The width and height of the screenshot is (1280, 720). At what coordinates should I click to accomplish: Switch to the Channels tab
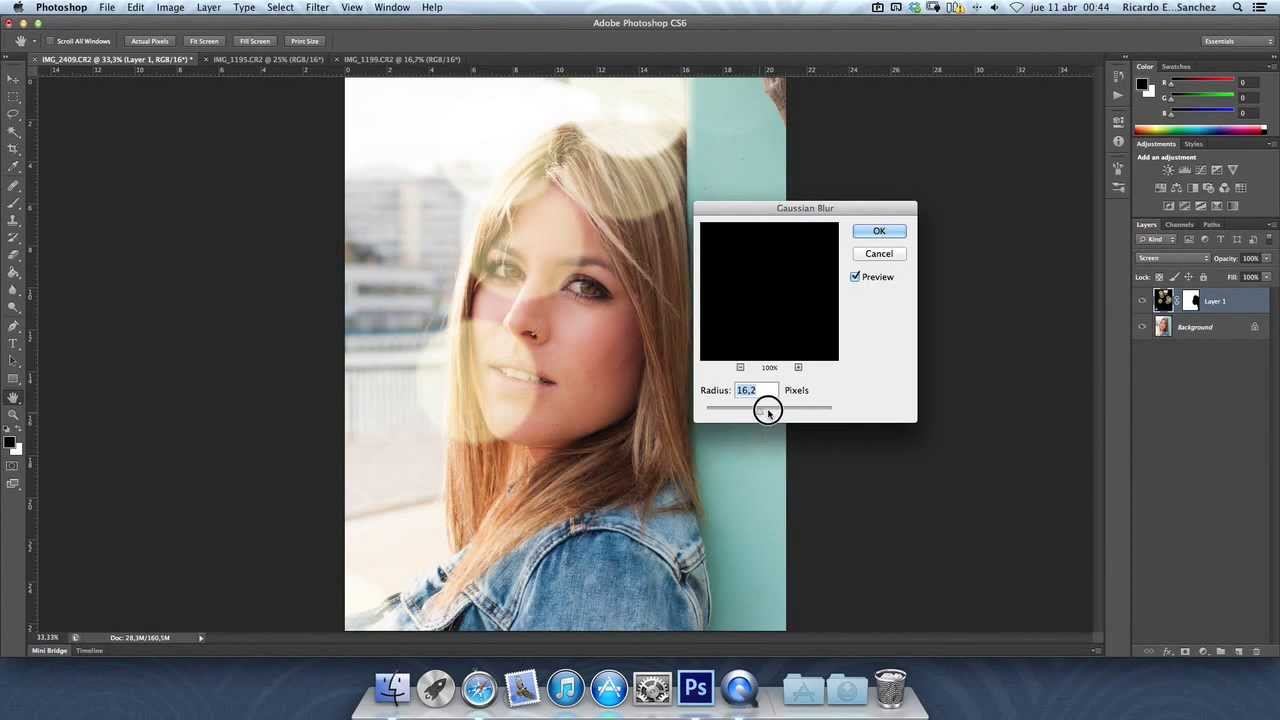[1179, 225]
